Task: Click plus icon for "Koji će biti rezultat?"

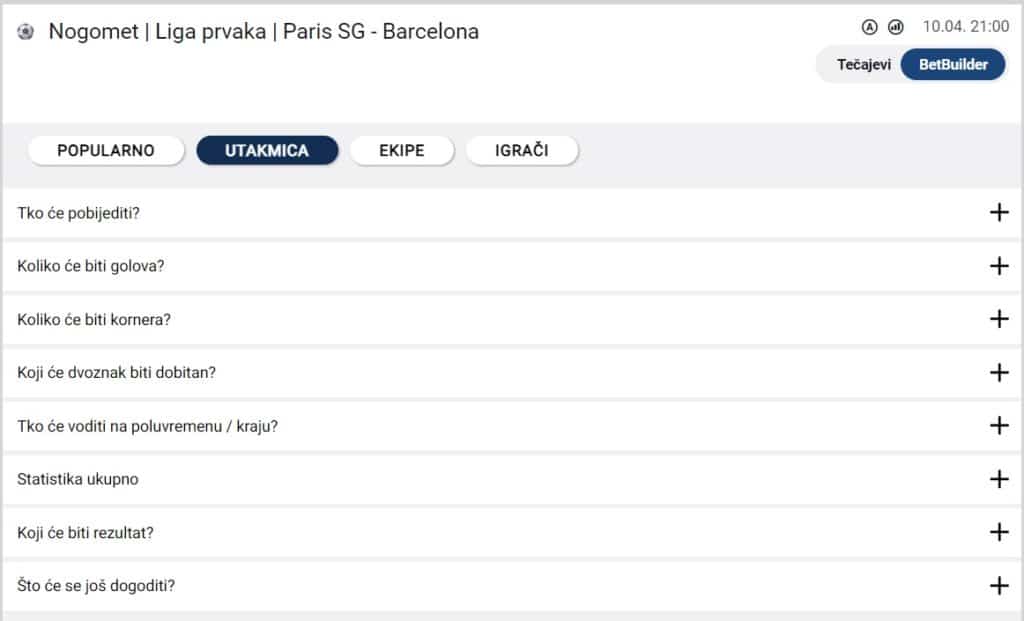Action: [998, 532]
